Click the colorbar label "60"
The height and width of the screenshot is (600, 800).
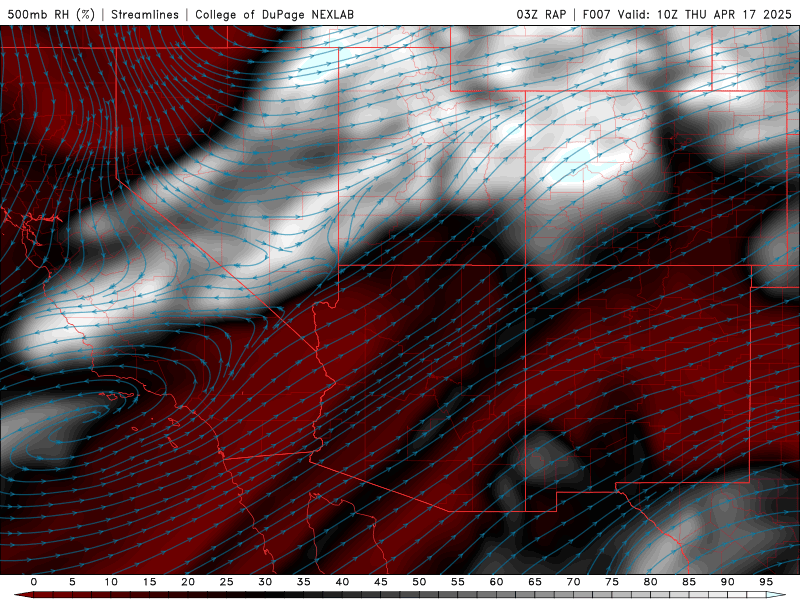(496, 582)
